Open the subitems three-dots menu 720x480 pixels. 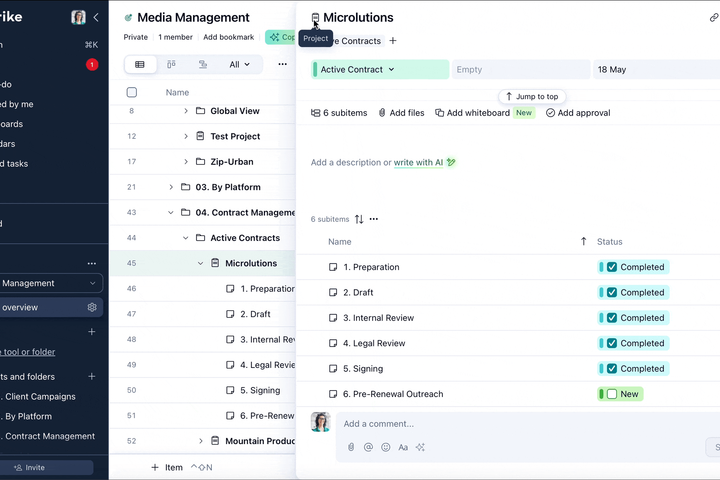click(x=374, y=219)
